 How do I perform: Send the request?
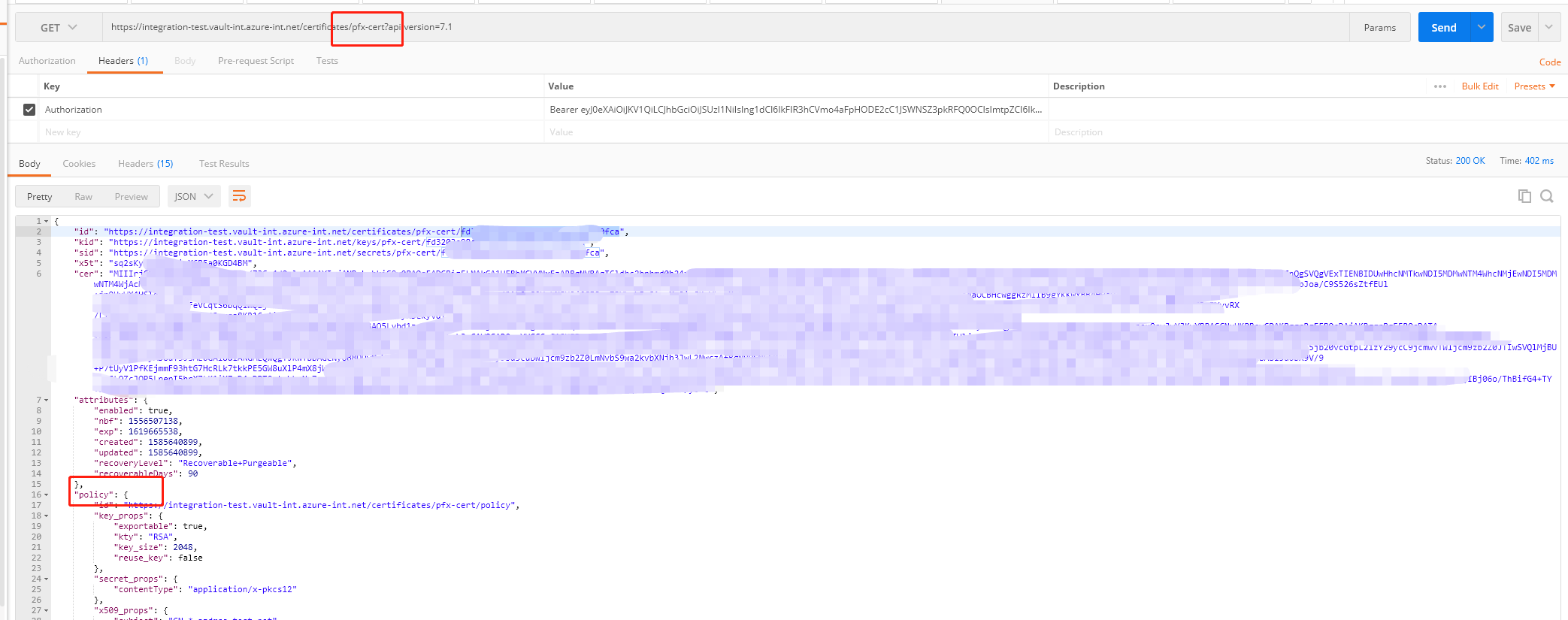click(x=1443, y=28)
